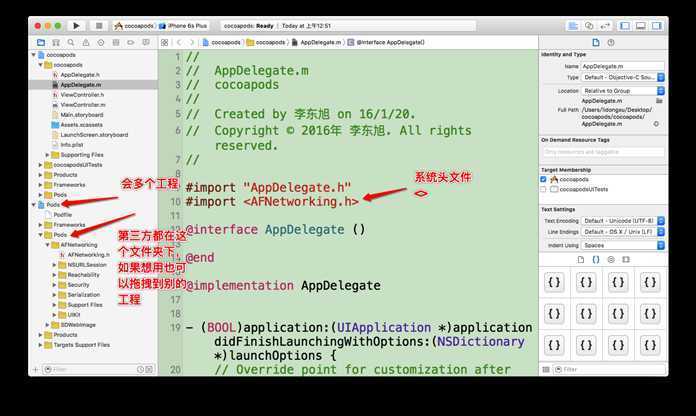Go back in editor history
696x416 pixels.
click(179, 43)
